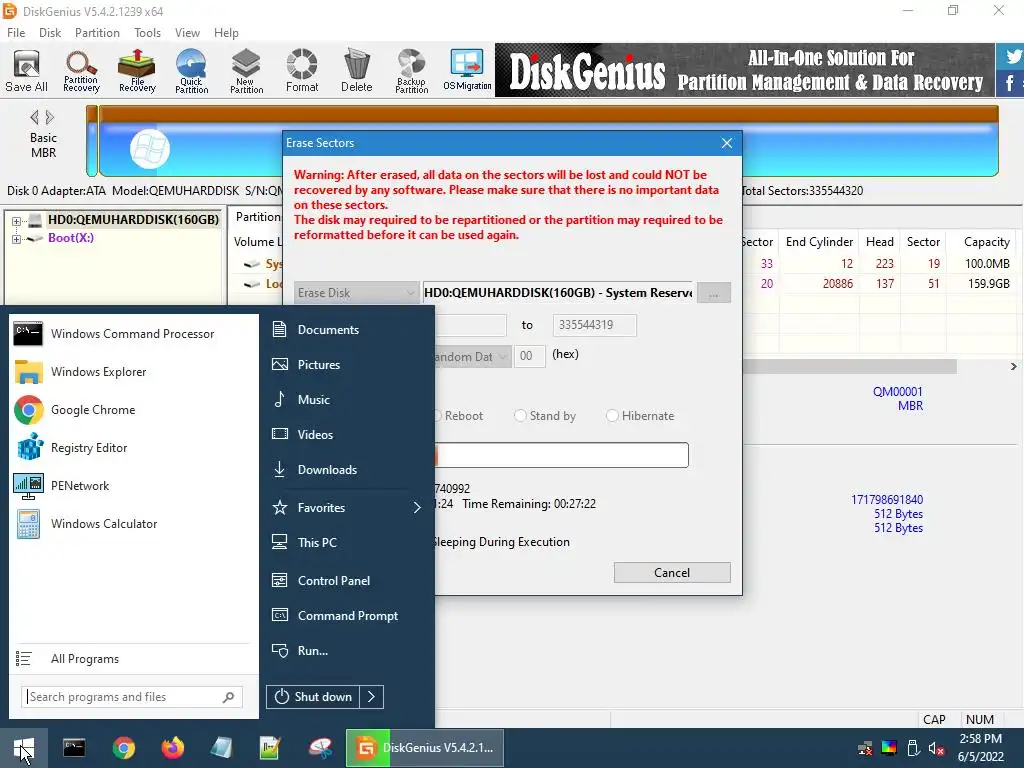Expand Favorites submenu arrow

pos(417,507)
